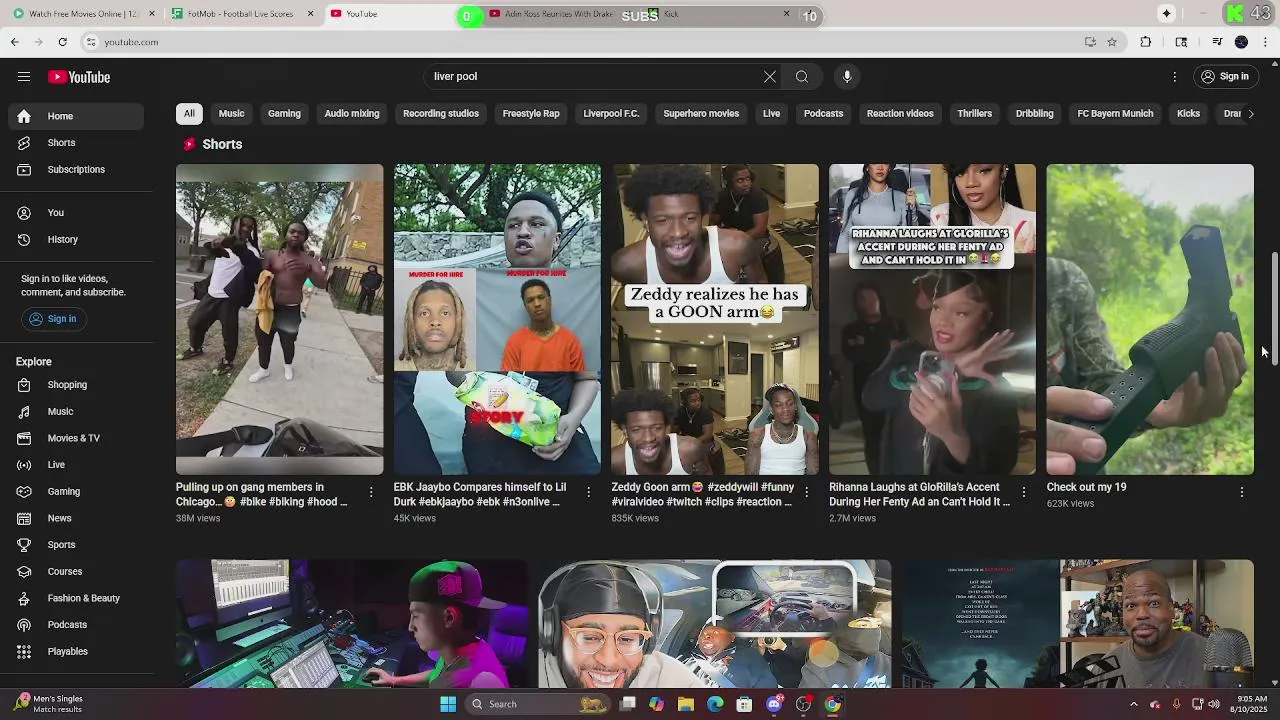Screen dimensions: 1280x720
Task: Select the All filter chip
Action: [x=189, y=114]
